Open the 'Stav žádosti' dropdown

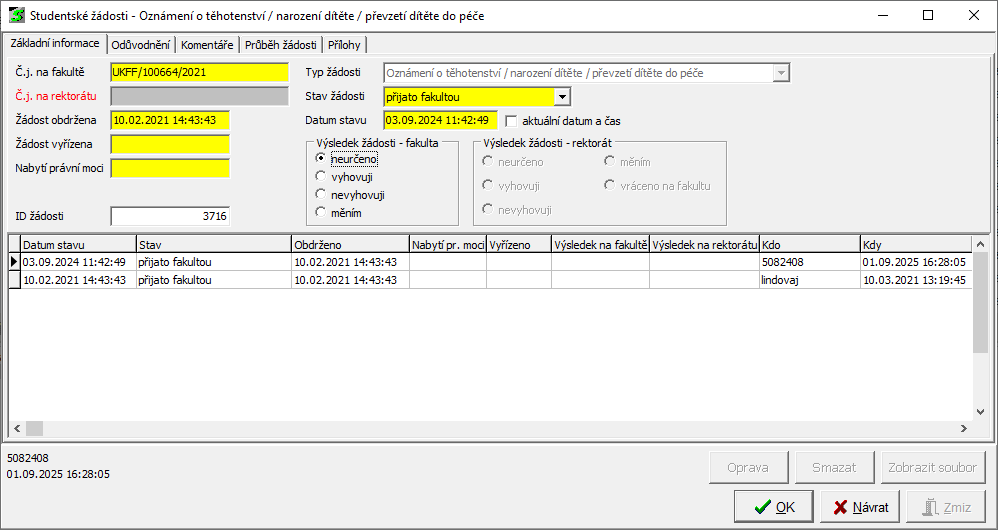(562, 97)
